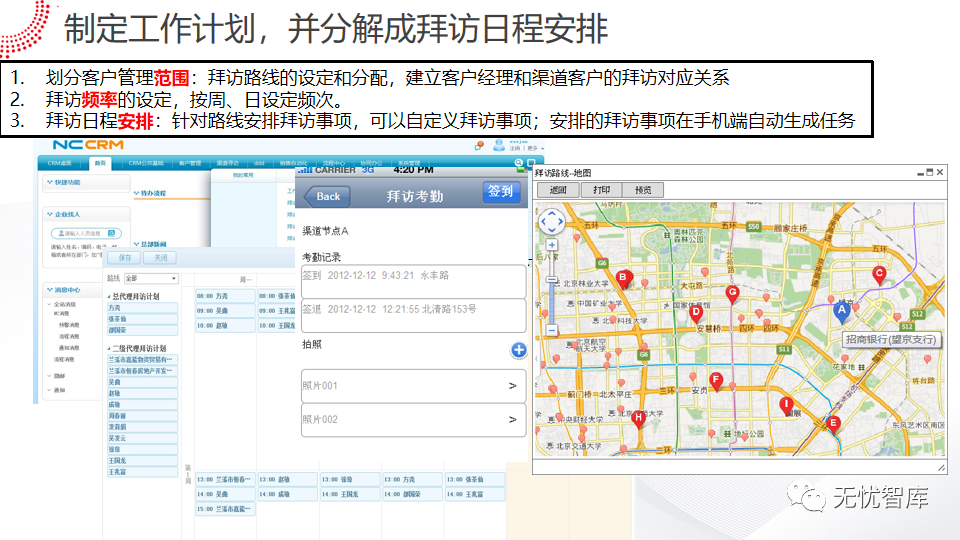Image resolution: width=960 pixels, height=540 pixels.
Task: Tap the 签到 button in mobile header
Action: pos(500,192)
